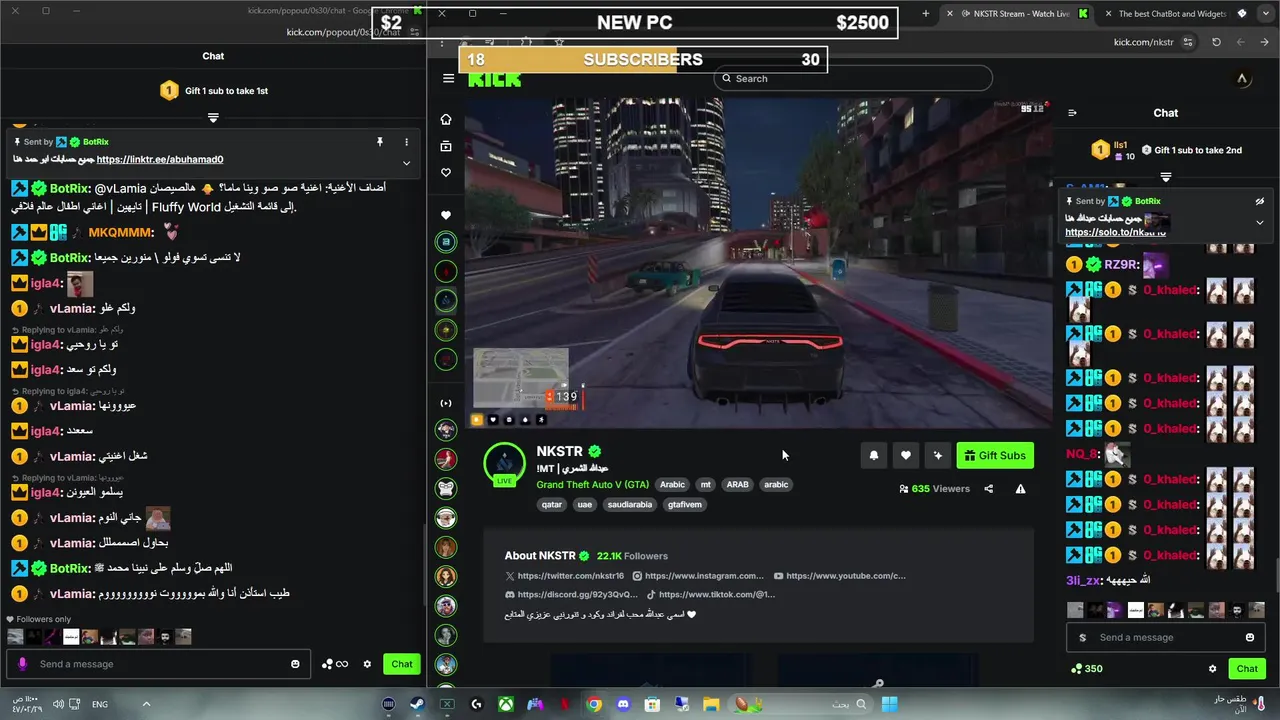Collapse the right chat with arrow icon next to Chat
The image size is (1280, 720).
pos(1072,113)
